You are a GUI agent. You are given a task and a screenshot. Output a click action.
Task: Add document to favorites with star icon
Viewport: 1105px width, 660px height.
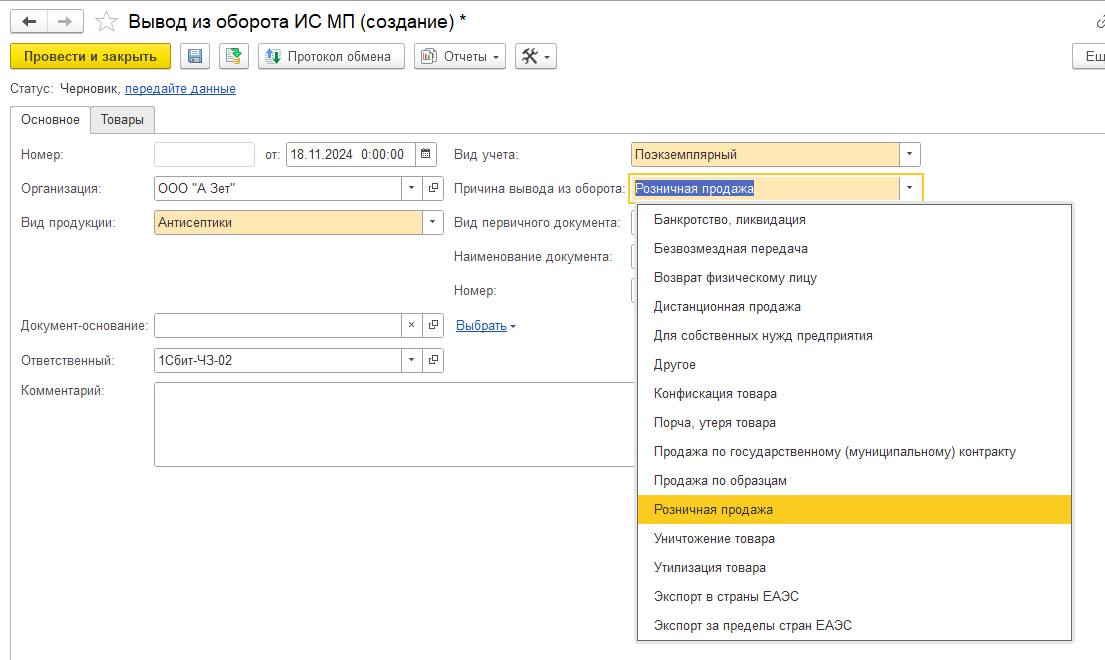tap(105, 21)
